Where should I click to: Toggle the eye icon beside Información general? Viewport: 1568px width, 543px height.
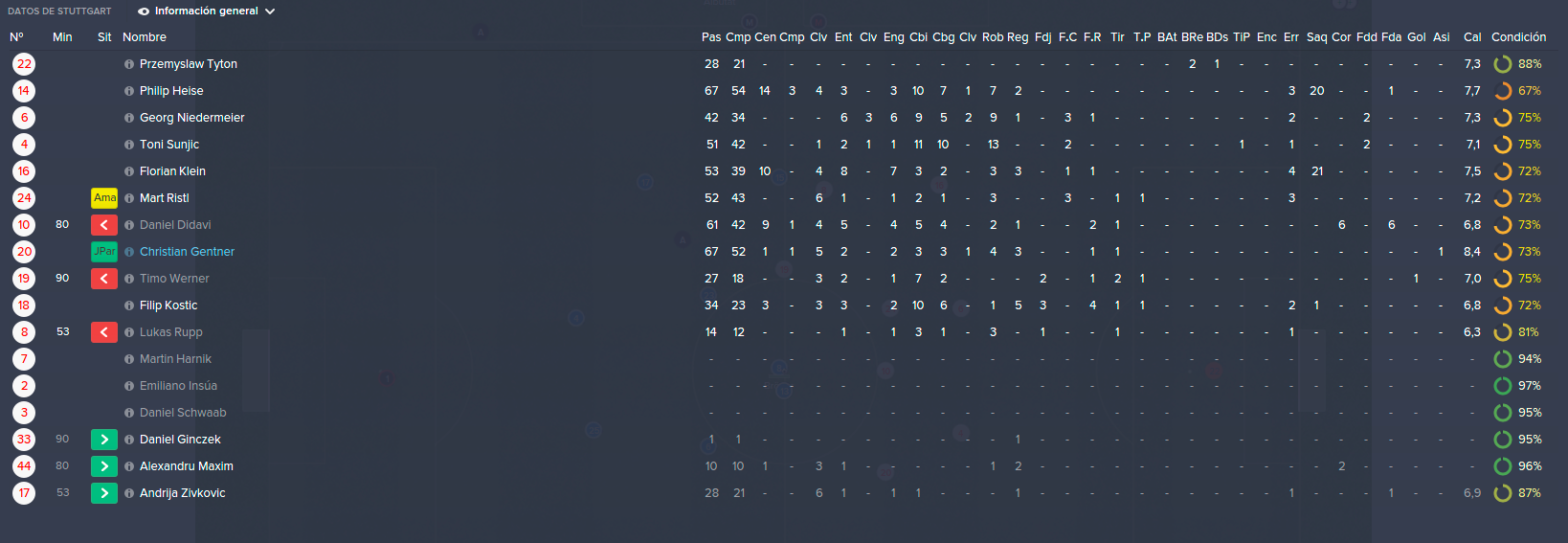144,11
